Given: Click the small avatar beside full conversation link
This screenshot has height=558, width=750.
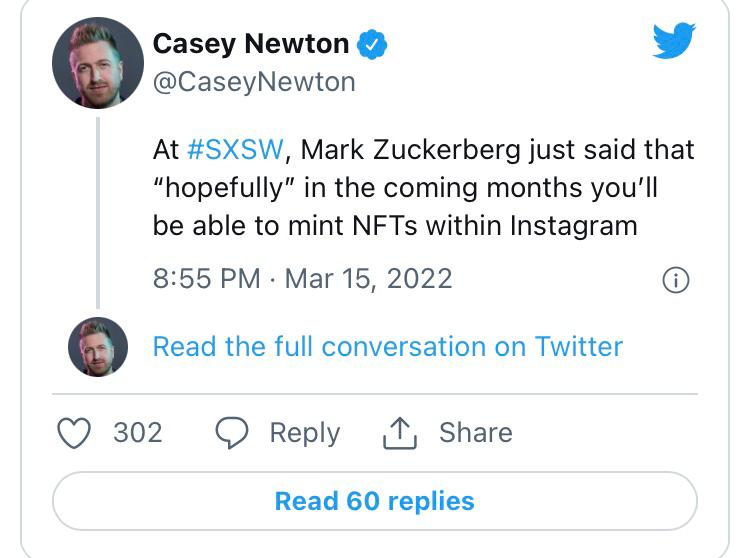Looking at the screenshot, I should pos(97,347).
